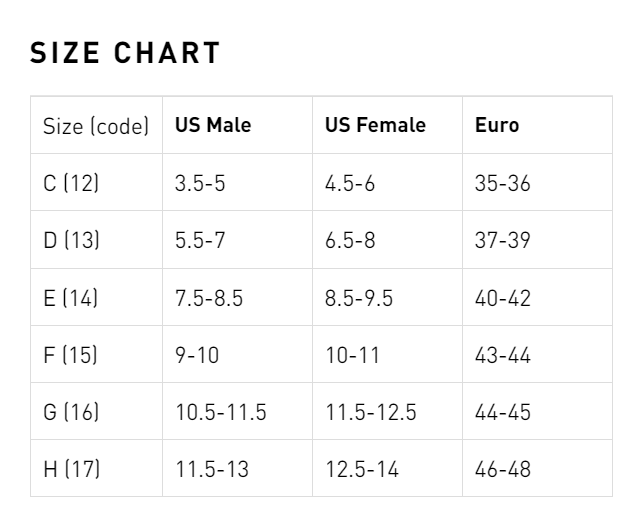Click size code E (14) cell
Screen dimensions: 637x520
(71, 298)
